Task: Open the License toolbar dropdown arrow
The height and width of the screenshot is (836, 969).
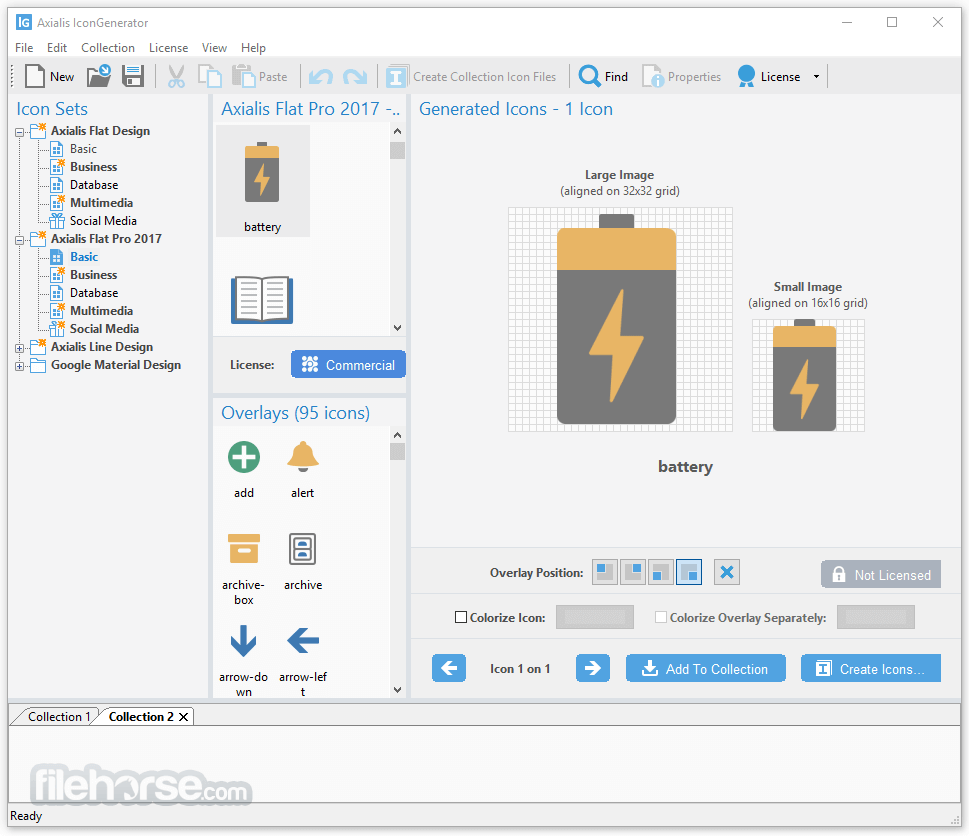Action: click(x=816, y=77)
